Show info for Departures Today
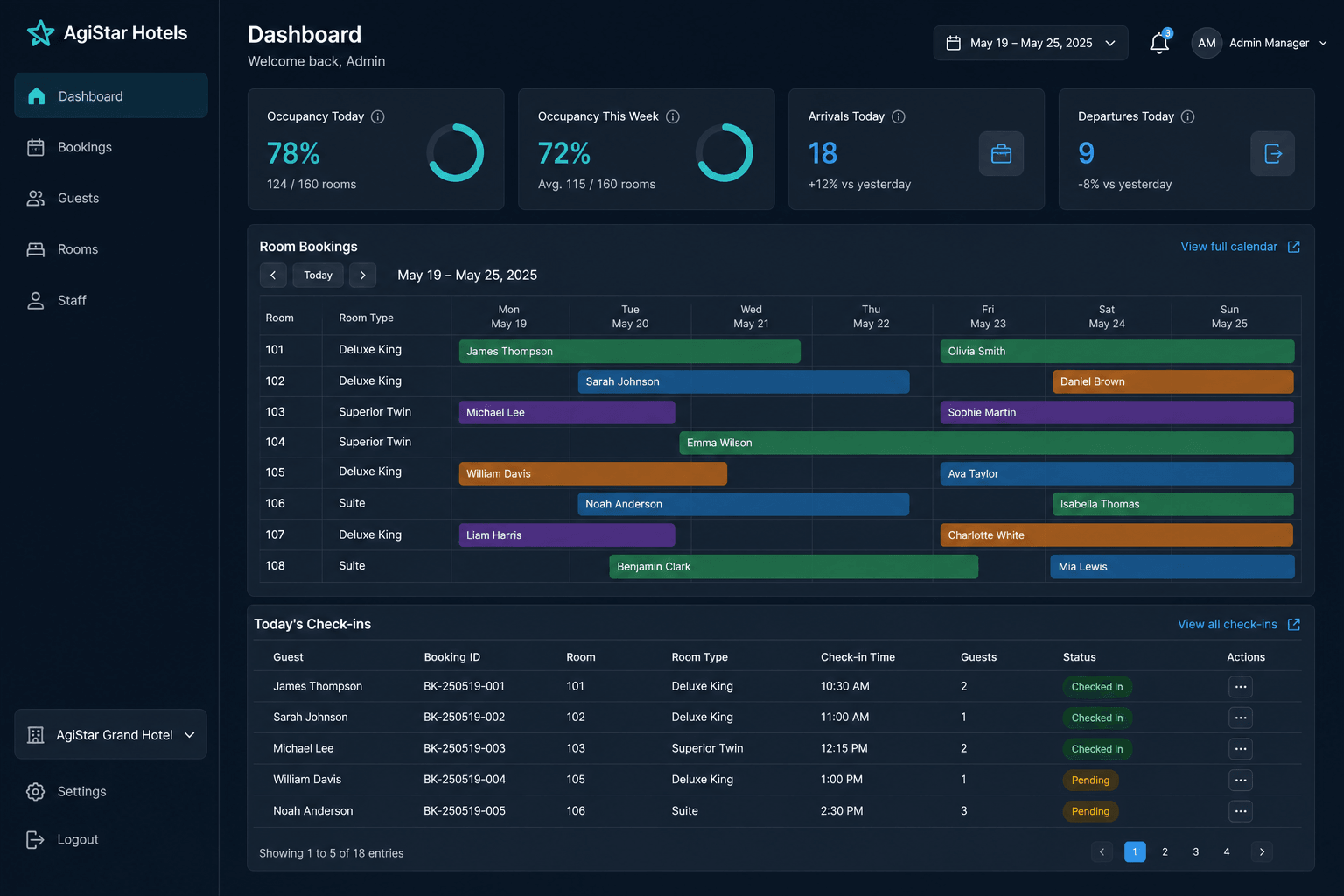 click(x=1188, y=116)
